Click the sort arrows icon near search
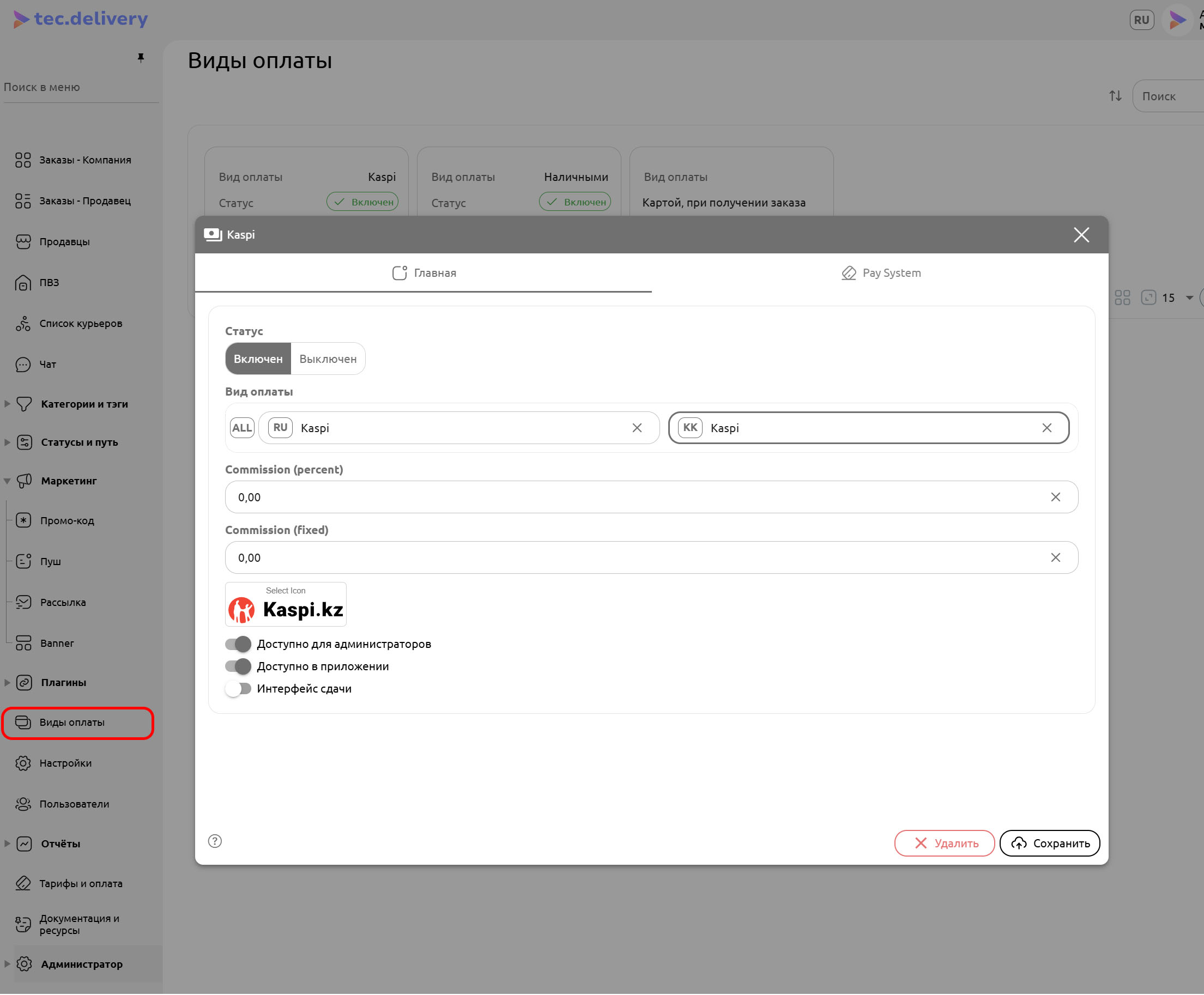 [1116, 96]
